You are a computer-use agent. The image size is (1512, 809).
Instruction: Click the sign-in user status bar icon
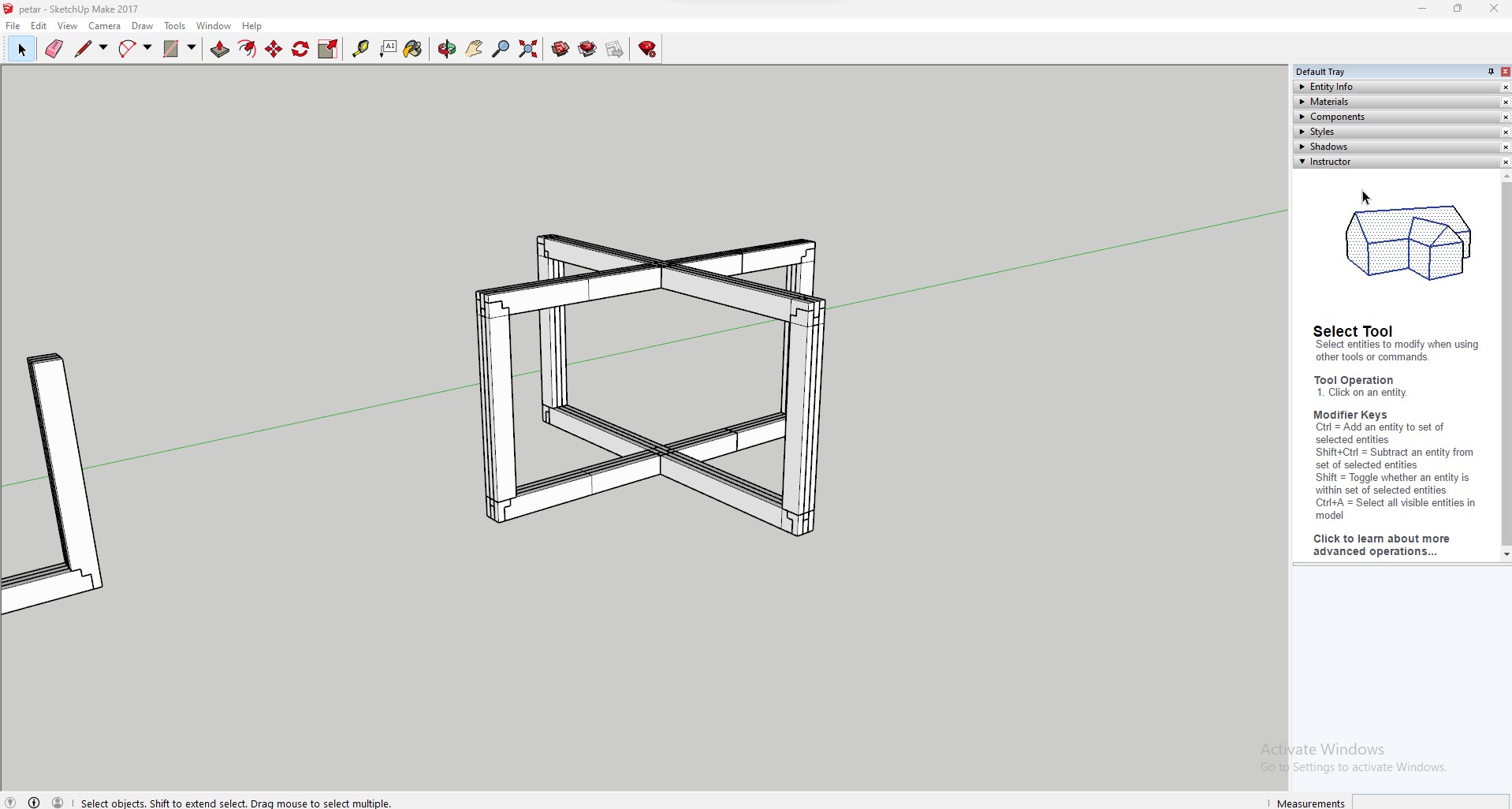tap(58, 802)
